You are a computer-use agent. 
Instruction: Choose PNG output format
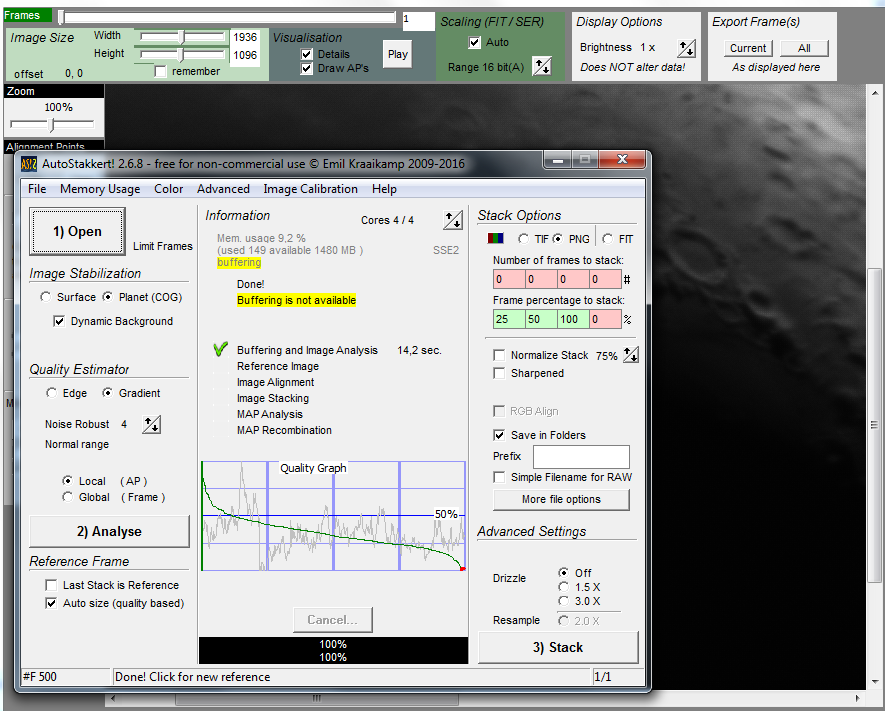tap(558, 239)
